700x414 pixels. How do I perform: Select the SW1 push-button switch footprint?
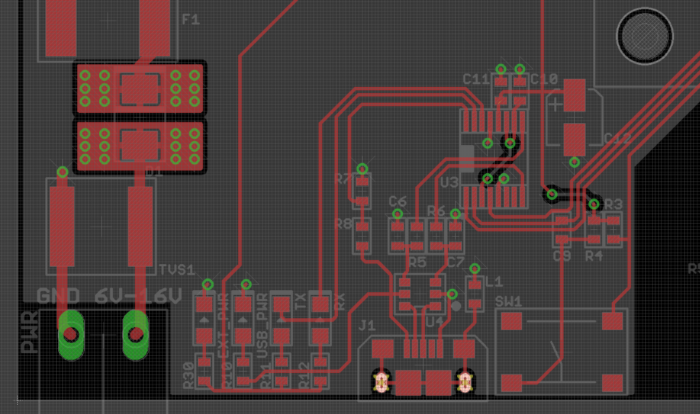(562, 351)
